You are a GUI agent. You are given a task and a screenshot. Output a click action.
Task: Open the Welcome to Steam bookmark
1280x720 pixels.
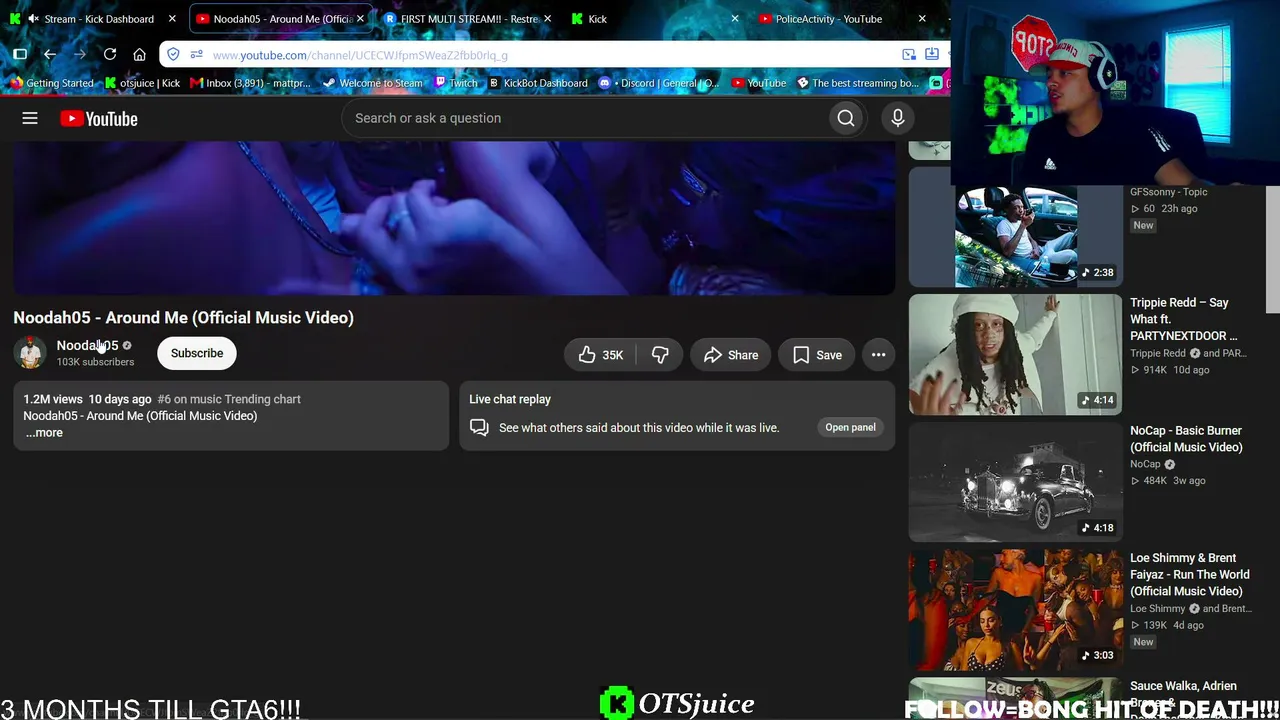tap(372, 83)
